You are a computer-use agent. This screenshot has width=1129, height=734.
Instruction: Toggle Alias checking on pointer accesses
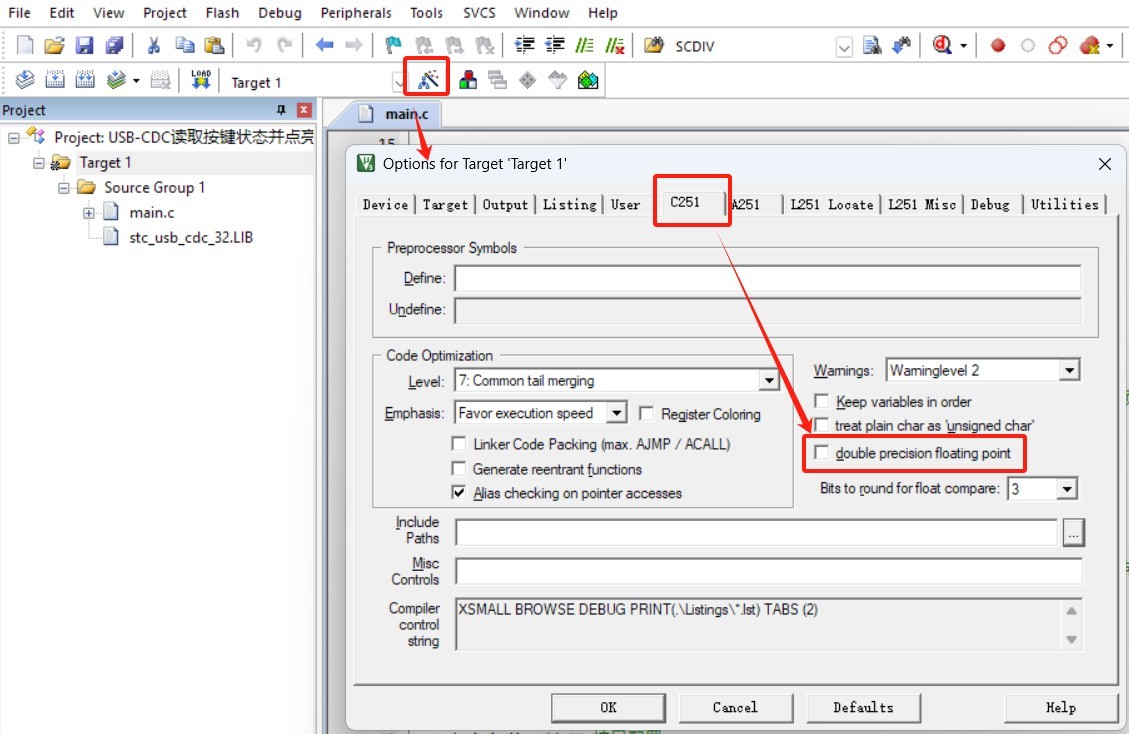click(x=459, y=493)
